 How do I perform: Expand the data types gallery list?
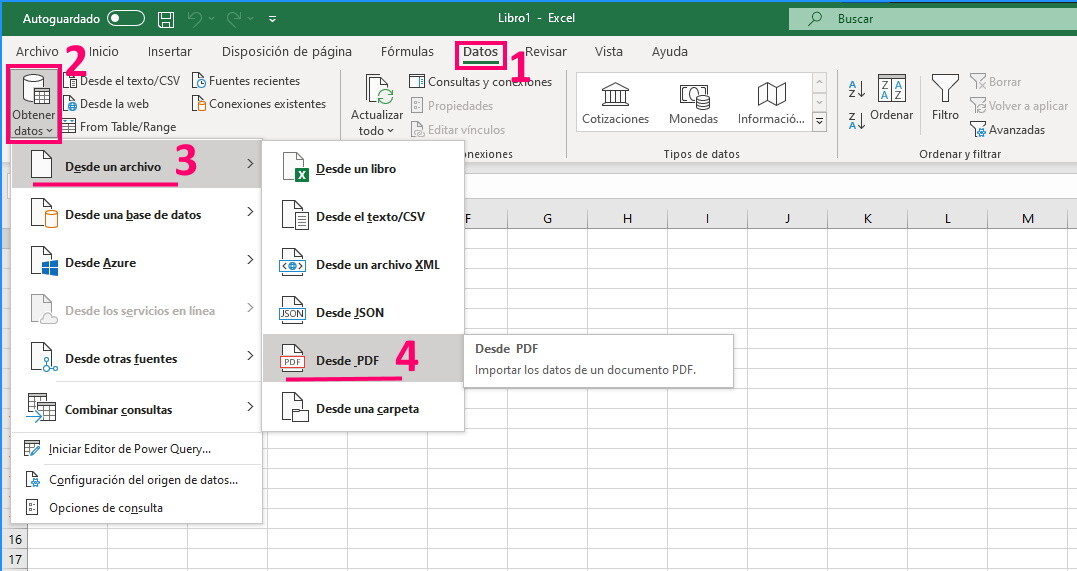[x=819, y=122]
